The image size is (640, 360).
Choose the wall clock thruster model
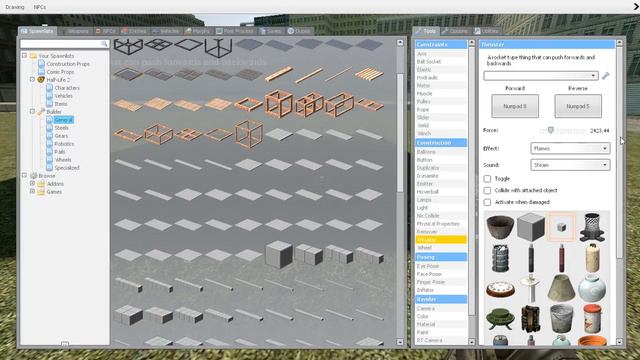pyautogui.click(x=500, y=289)
